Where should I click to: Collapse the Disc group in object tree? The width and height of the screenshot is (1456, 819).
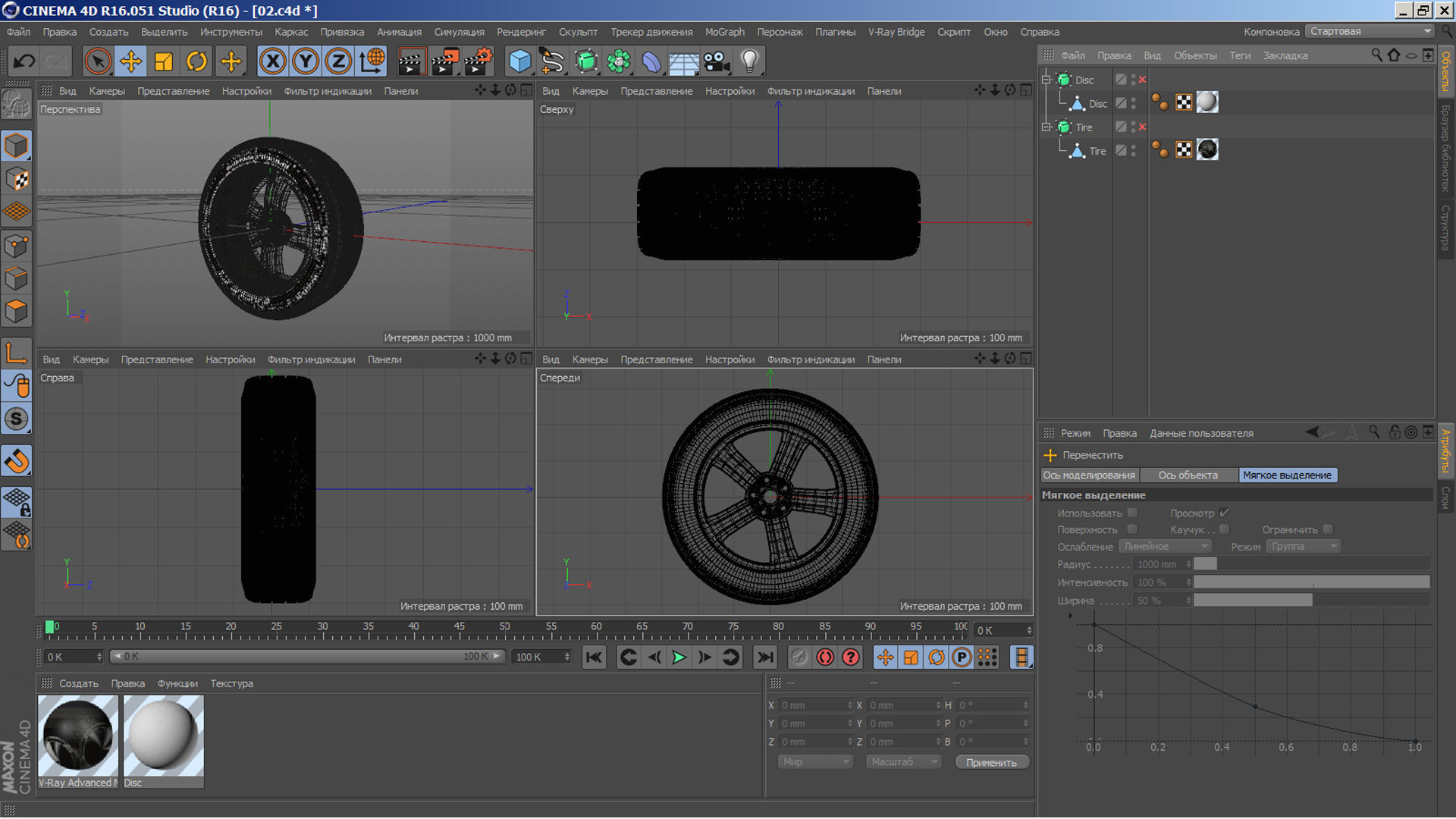click(1046, 80)
